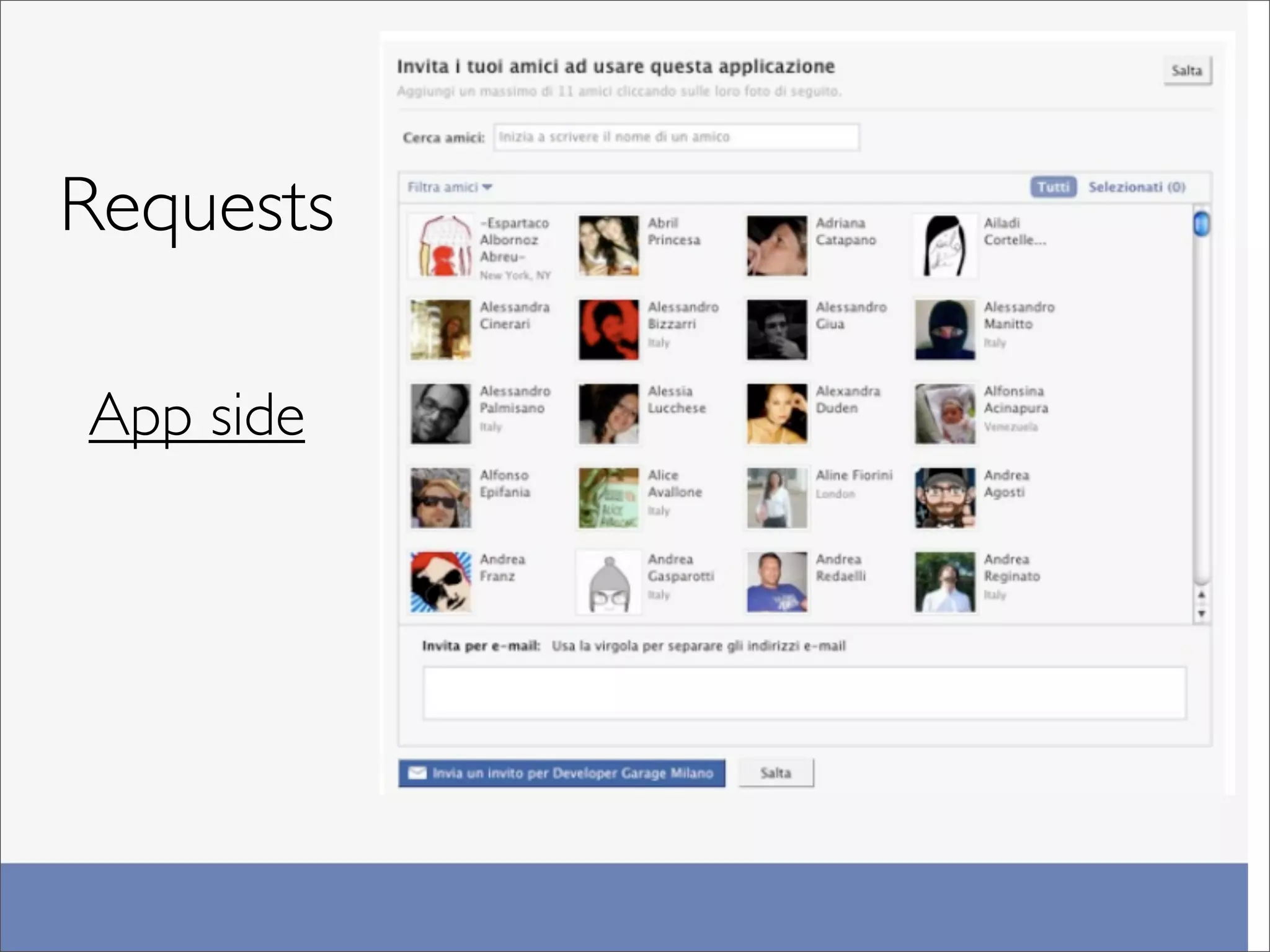1270x952 pixels.
Task: Click the name text Alessandro Giua
Action: point(851,316)
